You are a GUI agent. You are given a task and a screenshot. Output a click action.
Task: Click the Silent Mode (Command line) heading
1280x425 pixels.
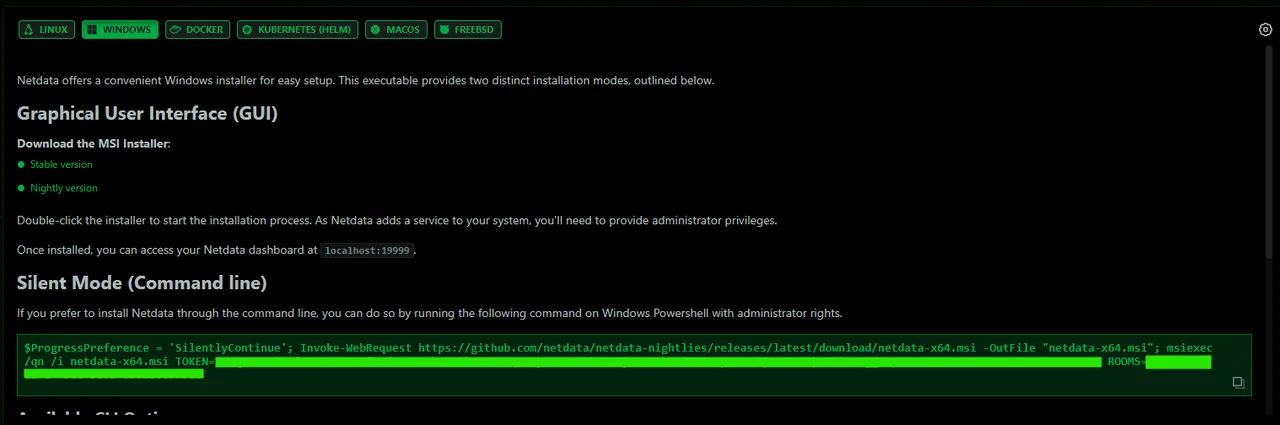pyautogui.click(x=142, y=283)
